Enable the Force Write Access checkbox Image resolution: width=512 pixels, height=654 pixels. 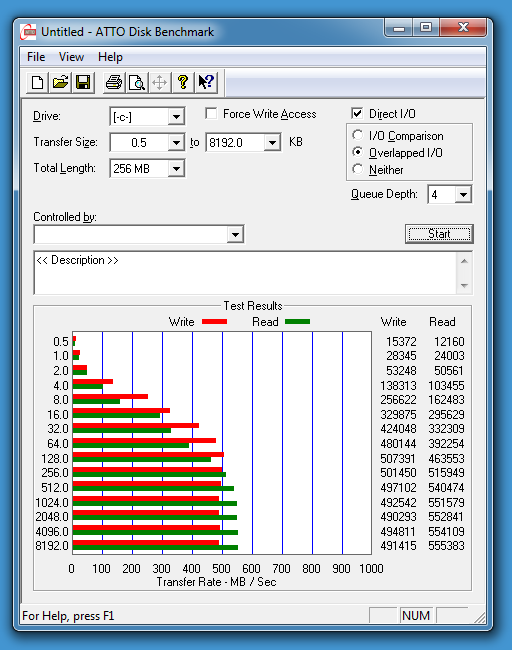click(211, 113)
